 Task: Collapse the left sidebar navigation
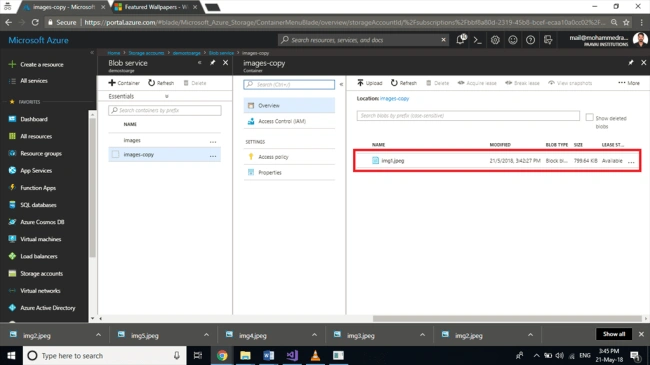pyautogui.click(x=92, y=53)
